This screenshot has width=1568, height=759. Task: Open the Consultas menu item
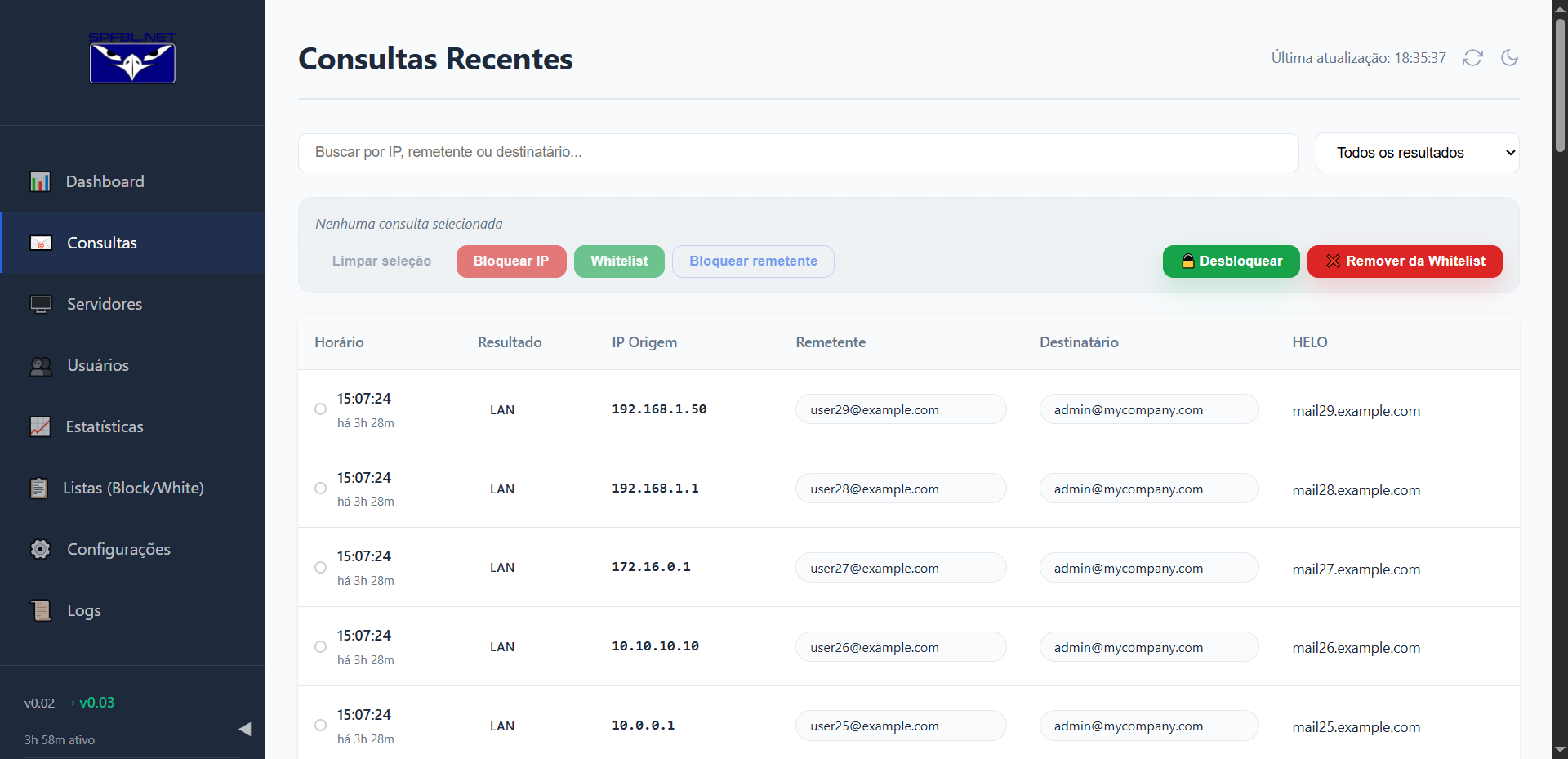click(x=132, y=243)
